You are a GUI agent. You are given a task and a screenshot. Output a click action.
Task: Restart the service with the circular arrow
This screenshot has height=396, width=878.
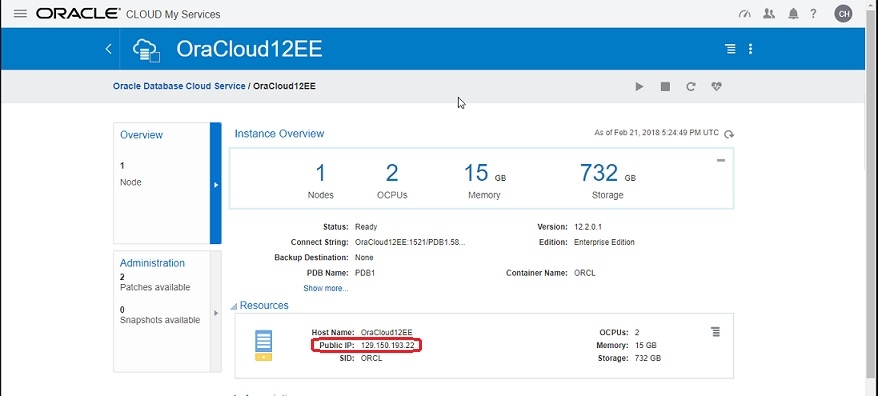(x=691, y=86)
